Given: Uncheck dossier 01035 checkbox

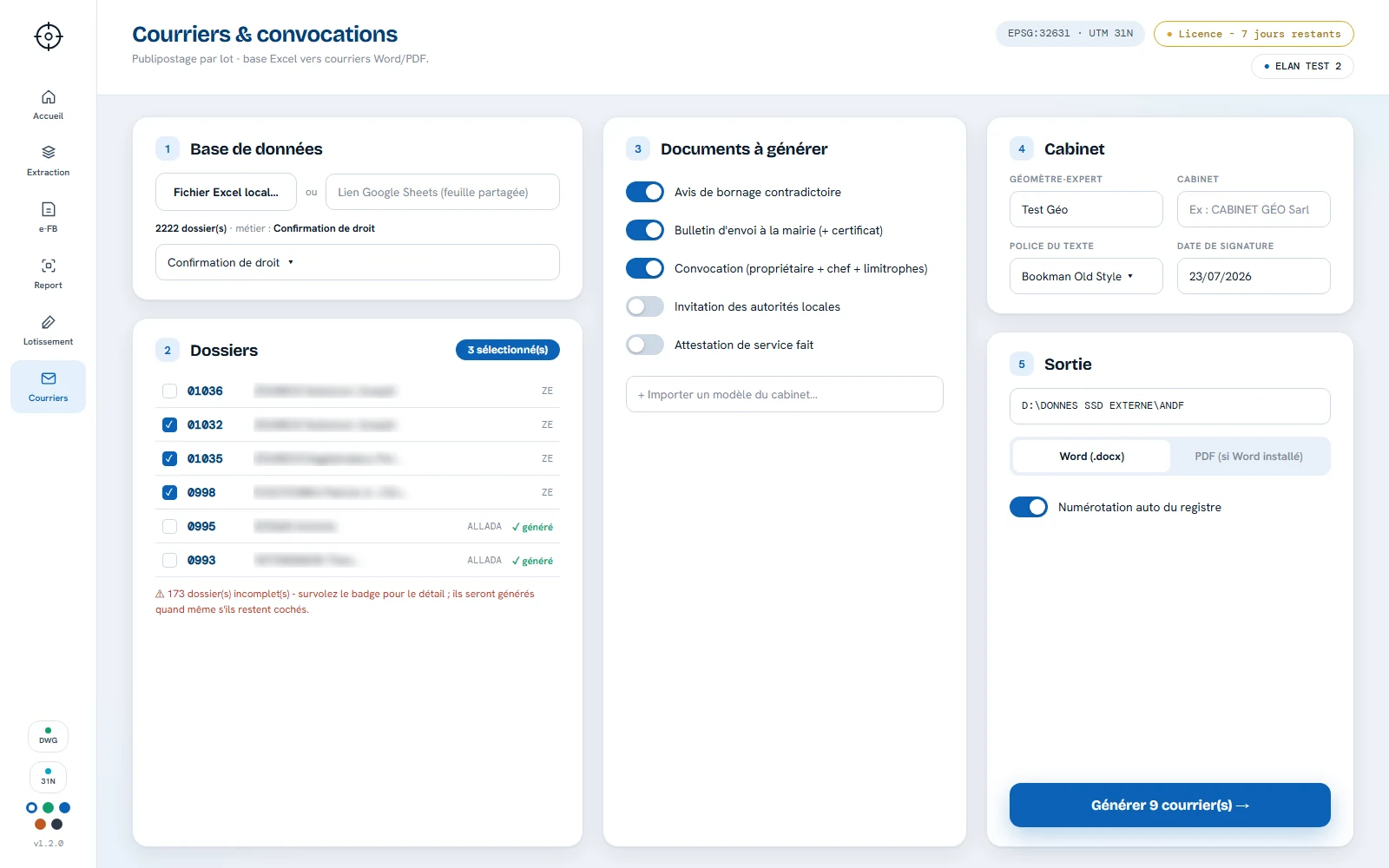Looking at the screenshot, I should pyautogui.click(x=170, y=459).
